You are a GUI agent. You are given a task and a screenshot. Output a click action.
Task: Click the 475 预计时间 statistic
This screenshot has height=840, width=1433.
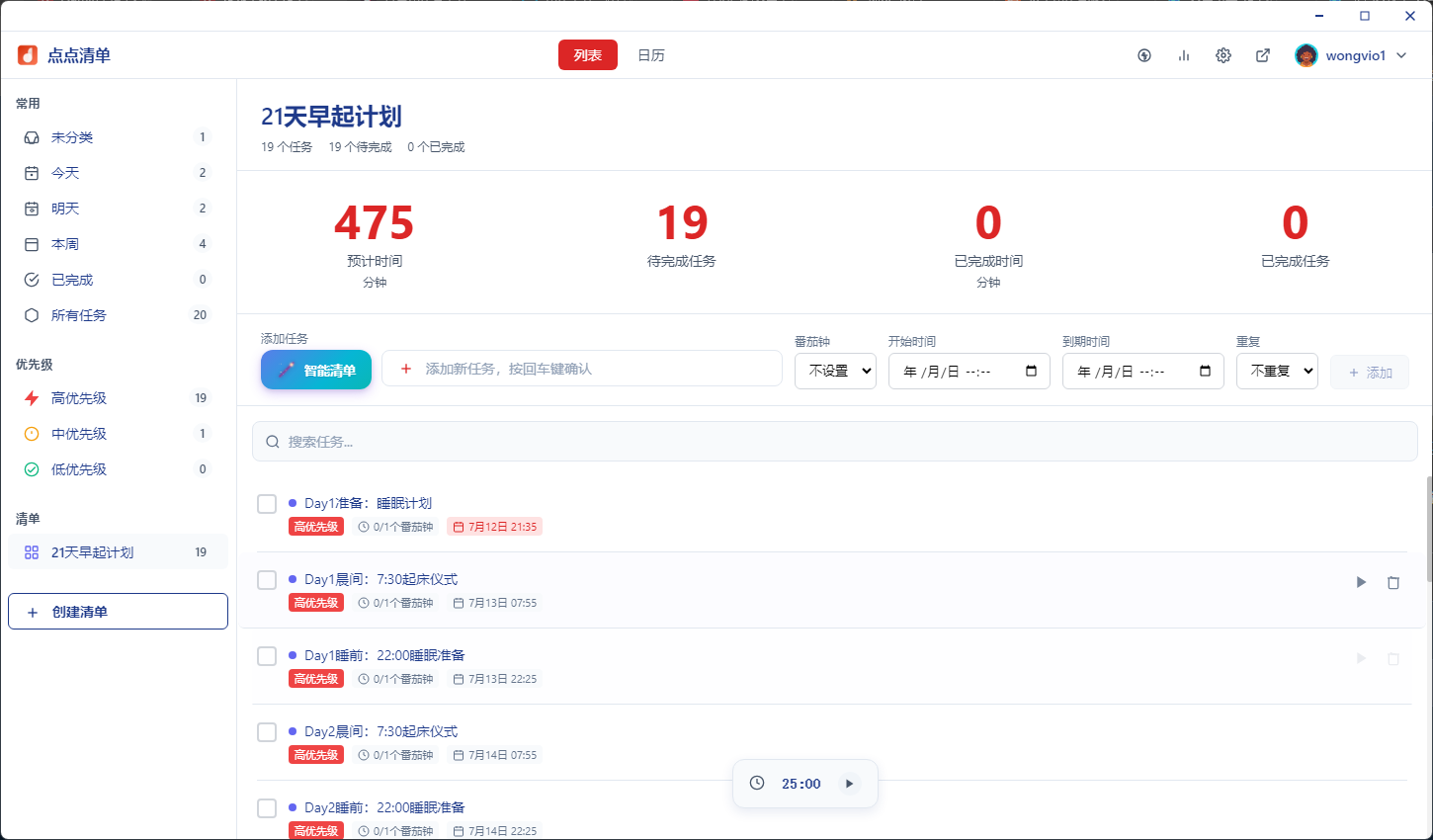(375, 243)
